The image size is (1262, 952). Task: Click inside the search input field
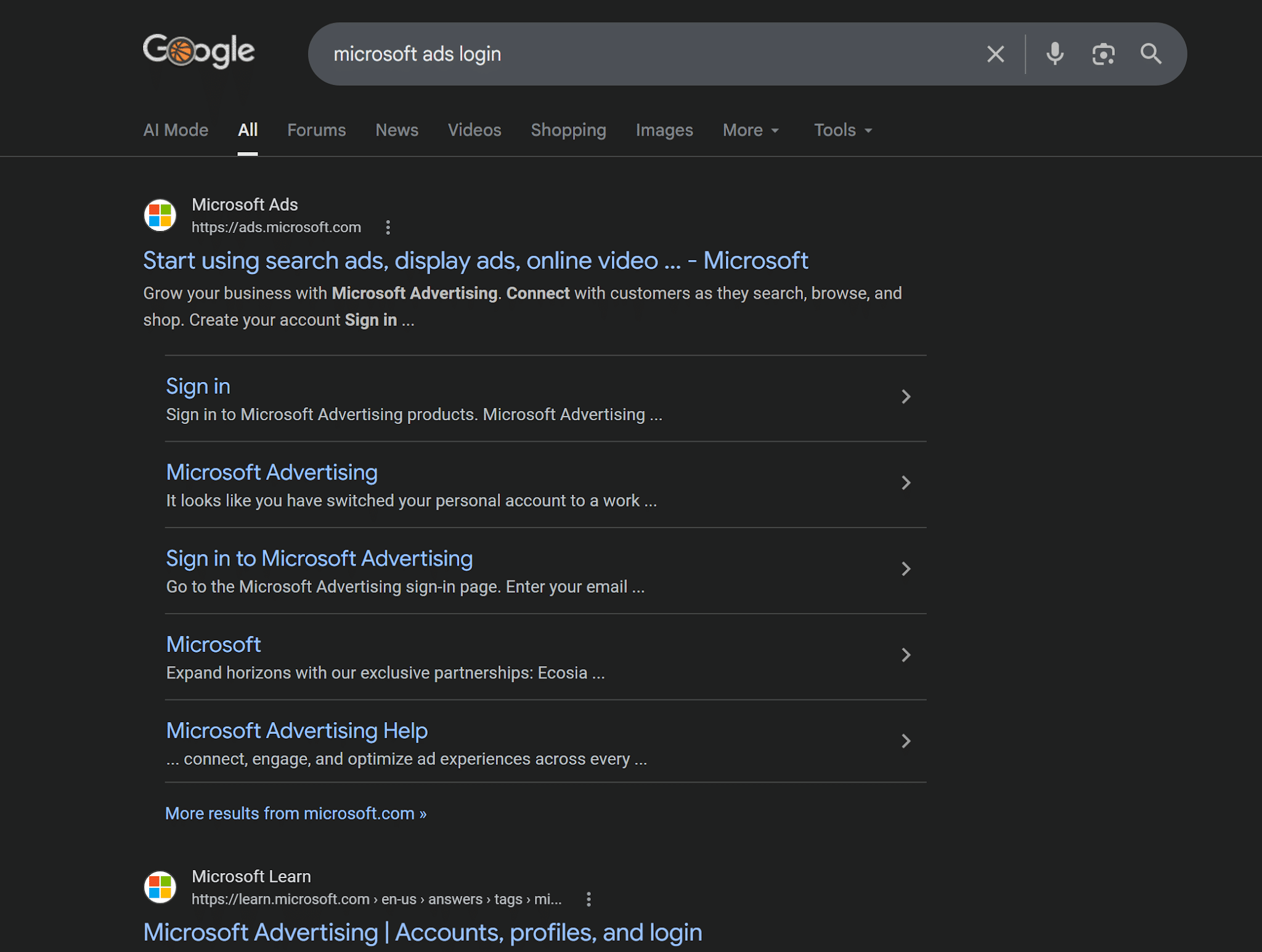647,54
